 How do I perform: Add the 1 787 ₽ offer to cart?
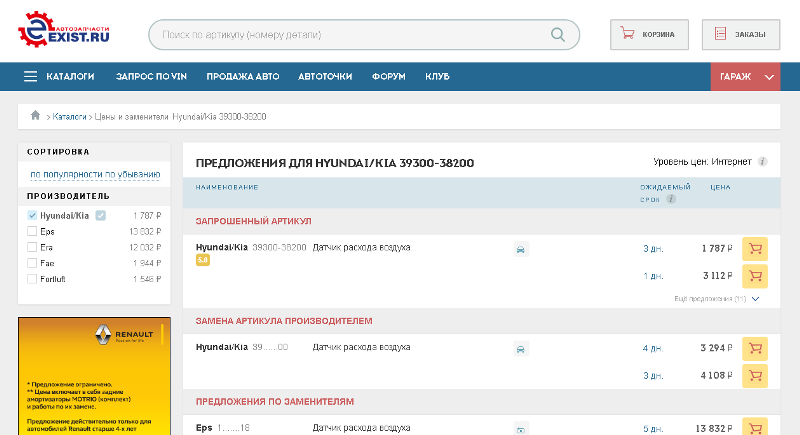click(755, 248)
